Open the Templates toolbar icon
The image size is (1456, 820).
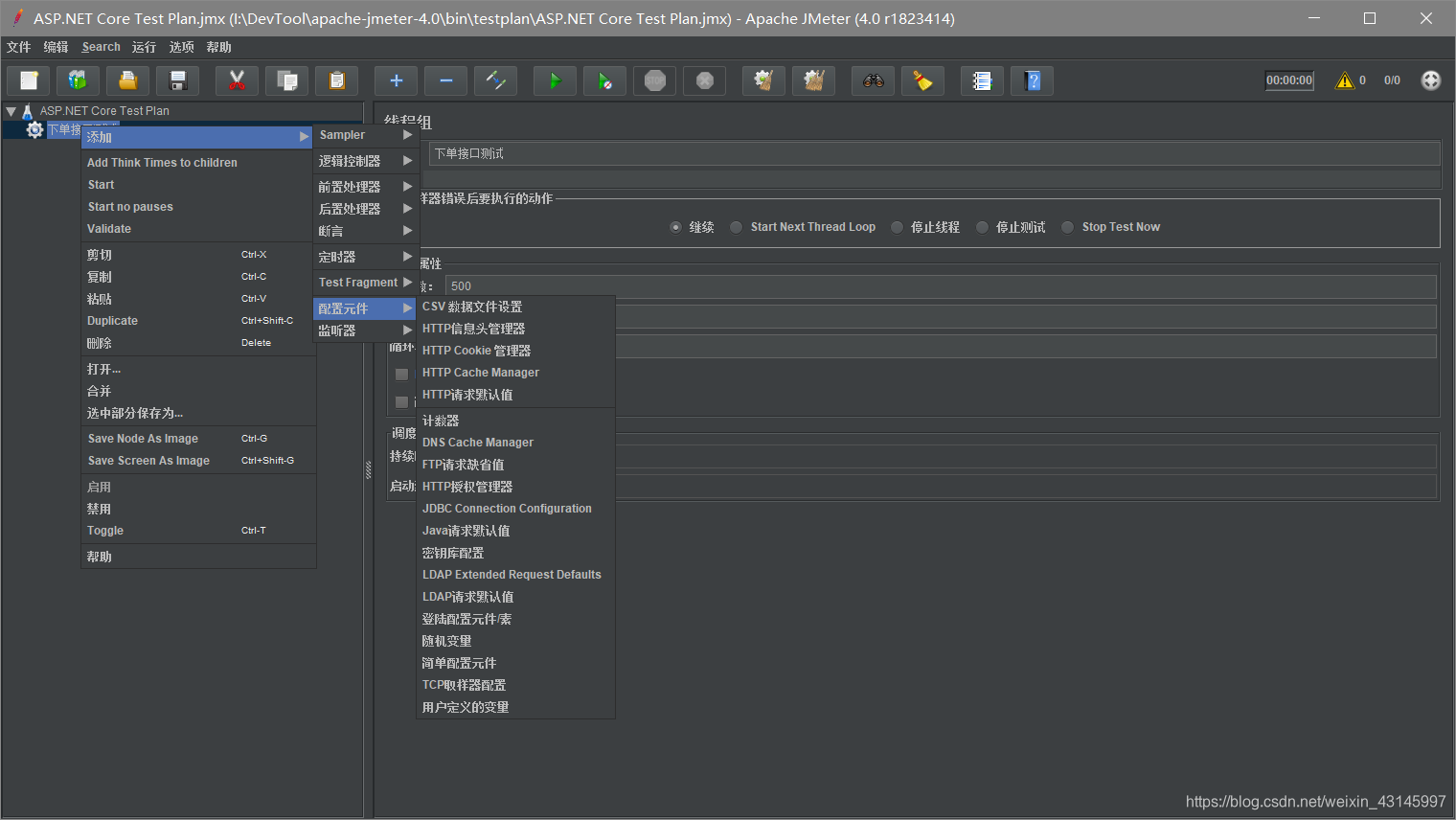pyautogui.click(x=79, y=80)
